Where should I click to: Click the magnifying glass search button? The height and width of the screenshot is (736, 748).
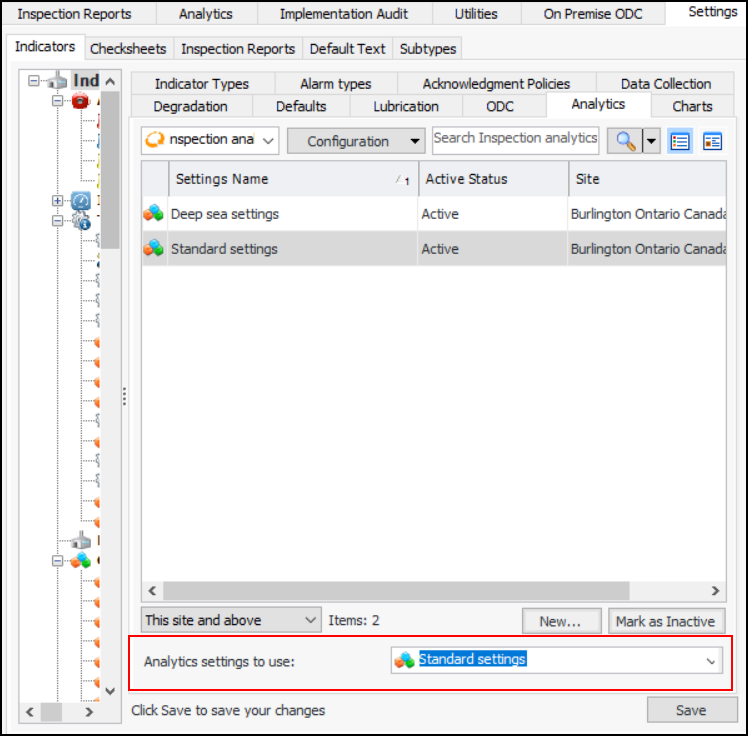(625, 141)
